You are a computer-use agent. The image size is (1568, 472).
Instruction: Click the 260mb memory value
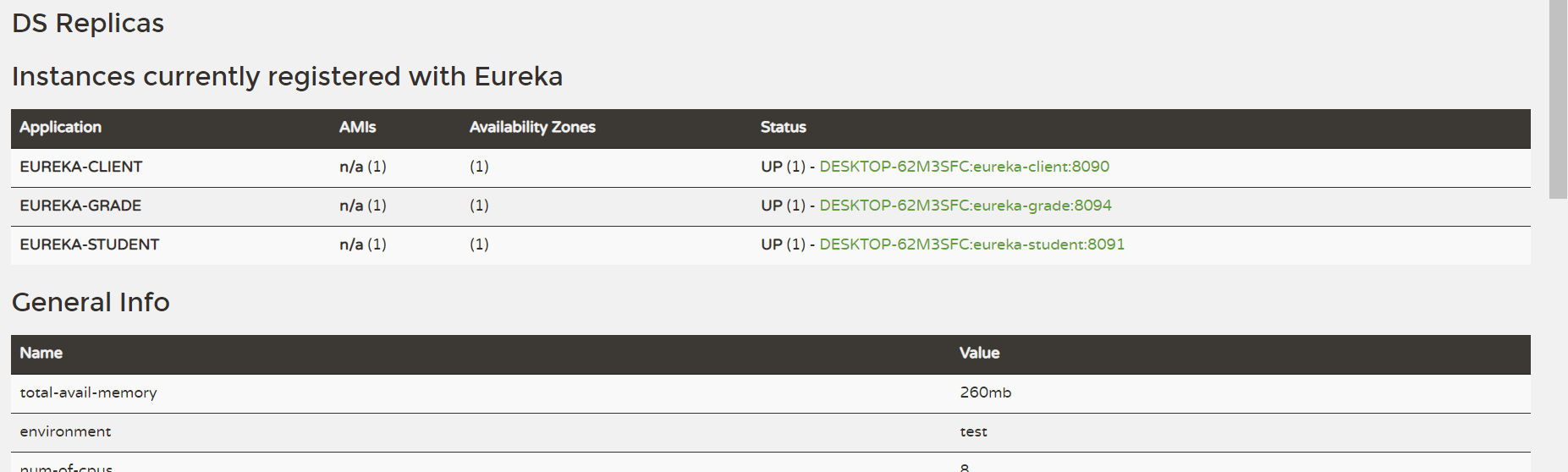pyautogui.click(x=985, y=392)
